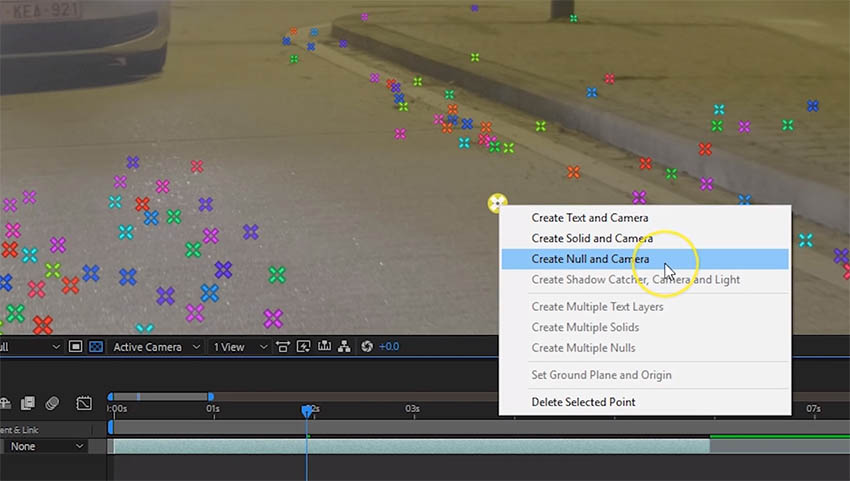Click the reset exposure icon

tap(367, 347)
